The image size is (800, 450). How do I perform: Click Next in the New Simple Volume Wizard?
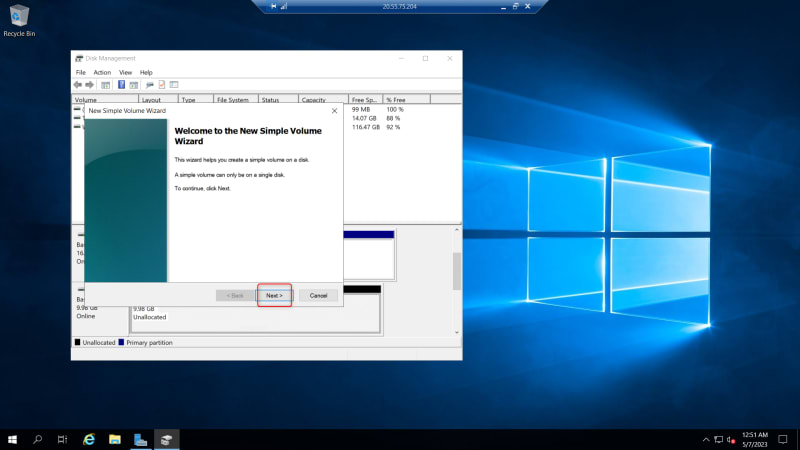coord(274,295)
